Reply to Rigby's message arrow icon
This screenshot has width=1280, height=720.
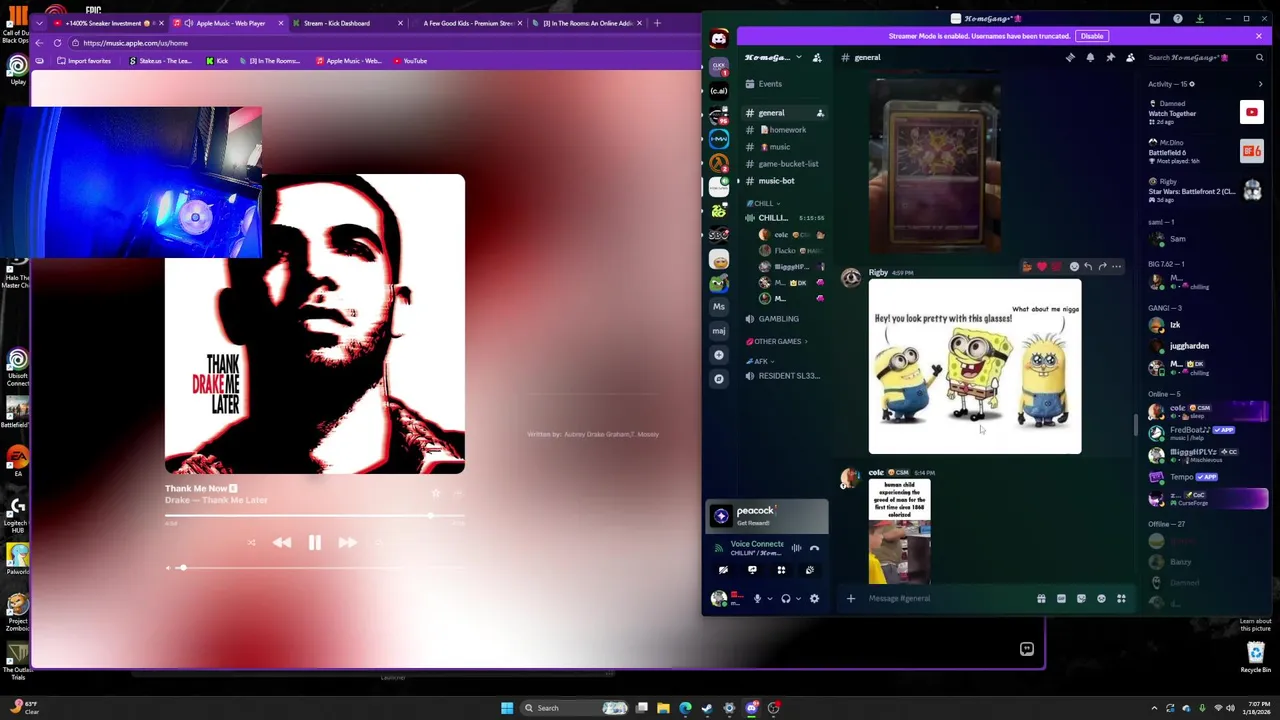point(1088,267)
